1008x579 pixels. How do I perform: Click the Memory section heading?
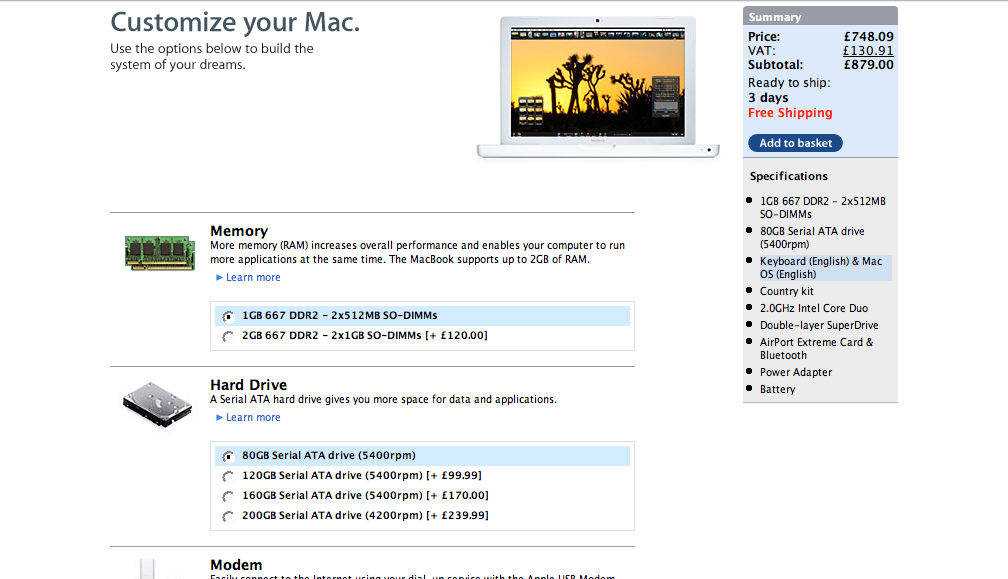(x=239, y=231)
